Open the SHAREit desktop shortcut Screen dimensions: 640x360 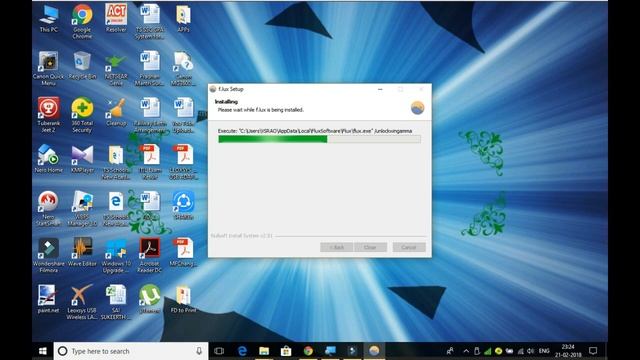(x=183, y=205)
